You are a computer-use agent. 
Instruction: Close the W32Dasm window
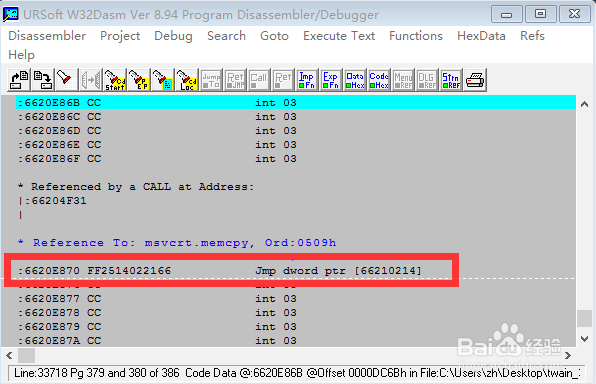click(574, 14)
